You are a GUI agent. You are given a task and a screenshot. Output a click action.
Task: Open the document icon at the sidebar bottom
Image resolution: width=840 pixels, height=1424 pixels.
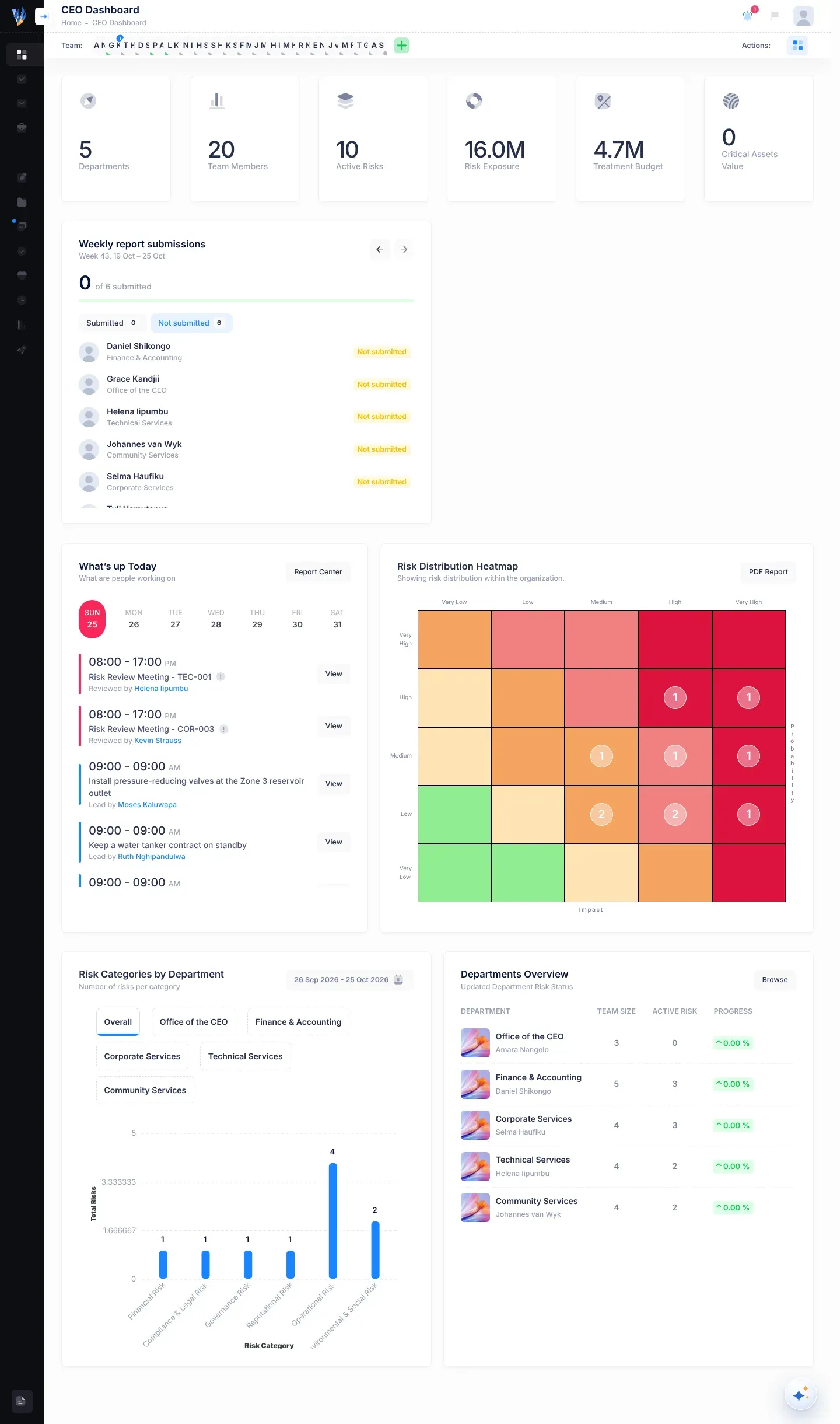pos(21,1401)
